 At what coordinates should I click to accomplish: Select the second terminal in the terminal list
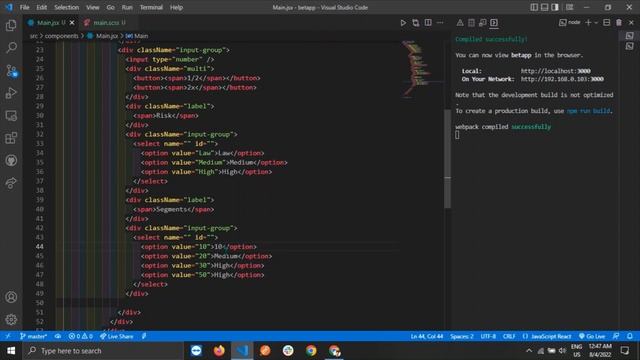pyautogui.click(x=630, y=46)
